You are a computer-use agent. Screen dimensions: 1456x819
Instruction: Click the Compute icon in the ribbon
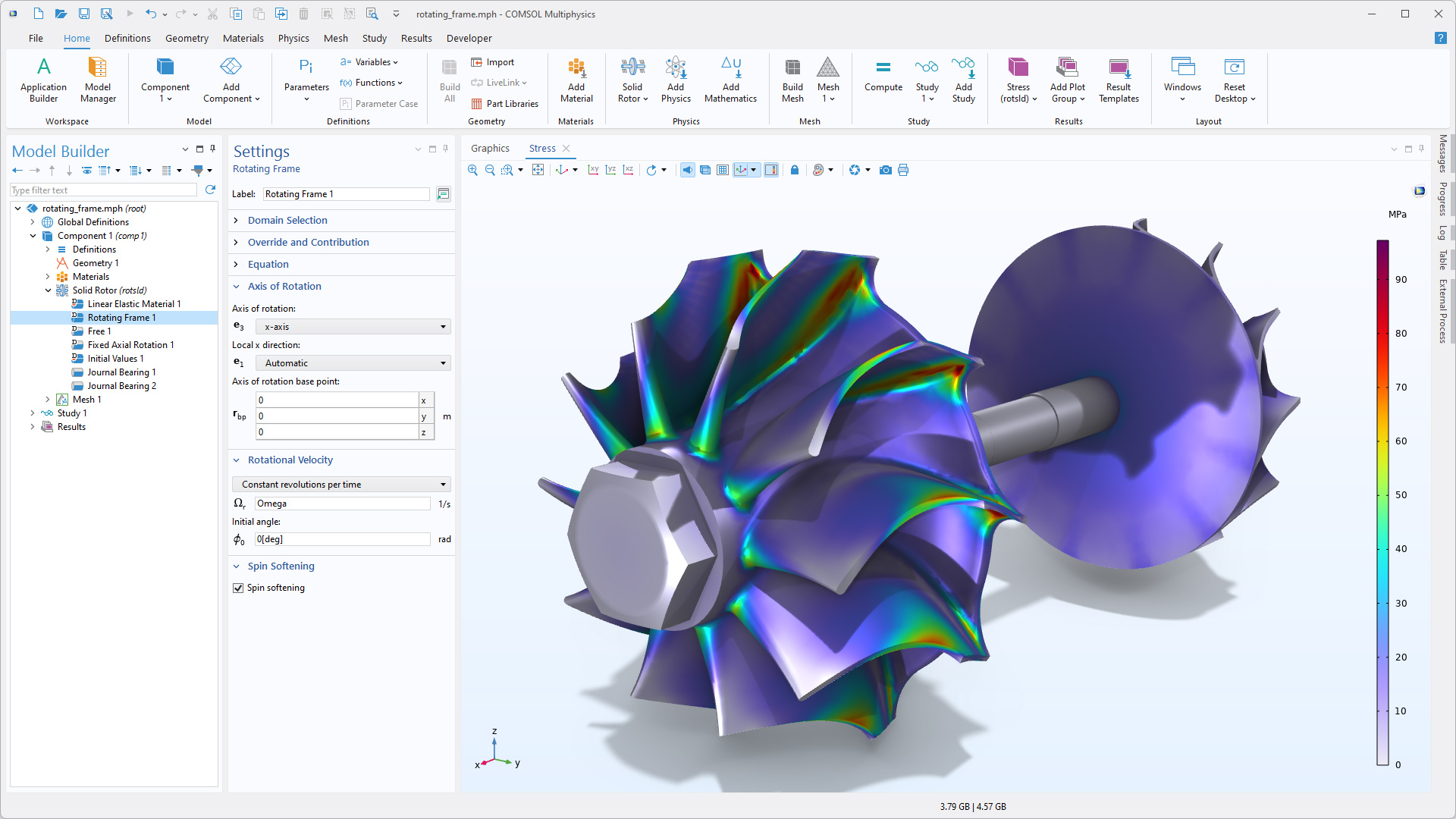883,76
